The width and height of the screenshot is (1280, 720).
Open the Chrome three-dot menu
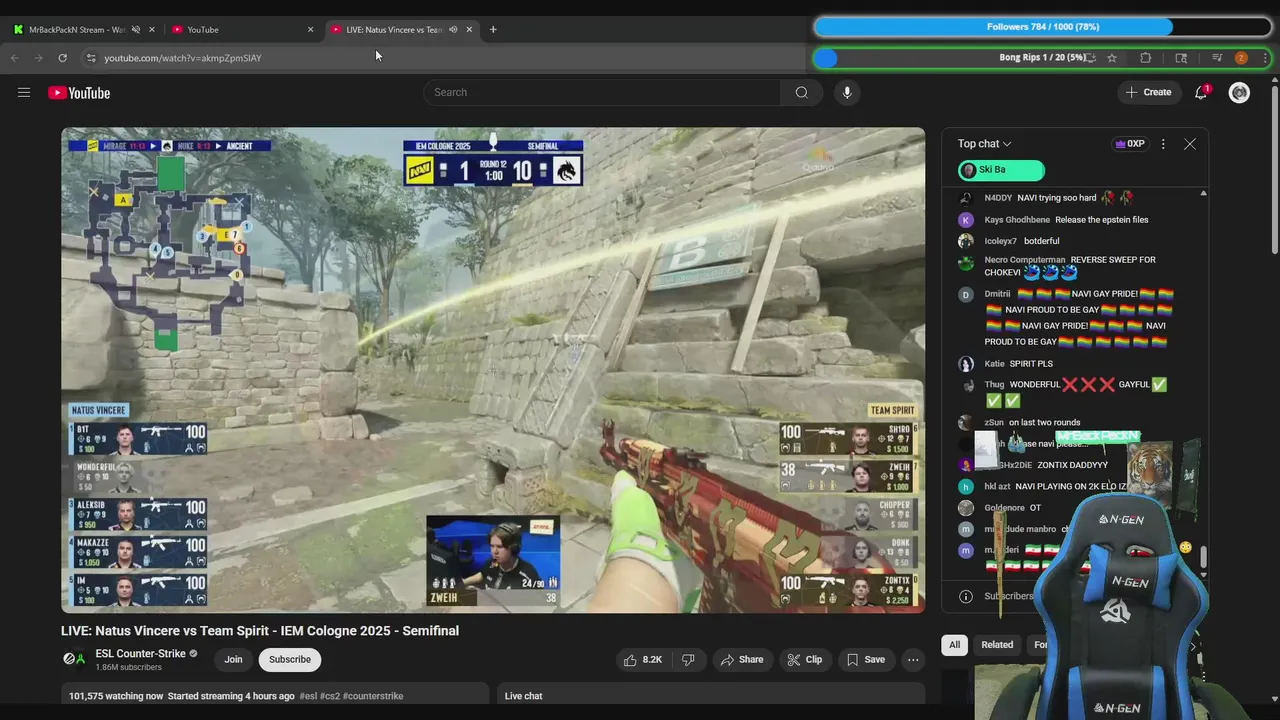pyautogui.click(x=1265, y=58)
